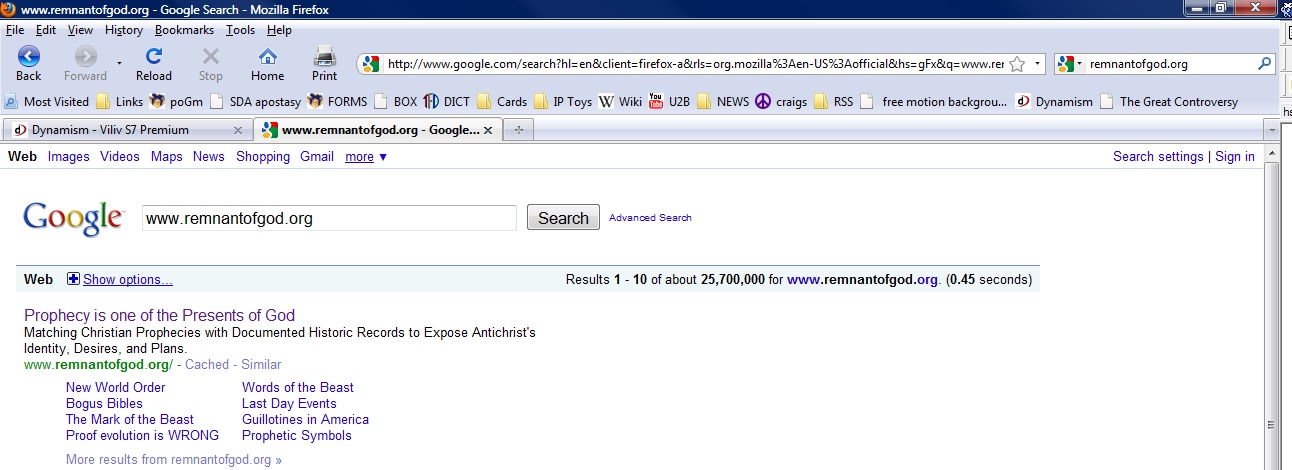
Task: Expand Show options with the plus icon
Action: click(x=73, y=279)
